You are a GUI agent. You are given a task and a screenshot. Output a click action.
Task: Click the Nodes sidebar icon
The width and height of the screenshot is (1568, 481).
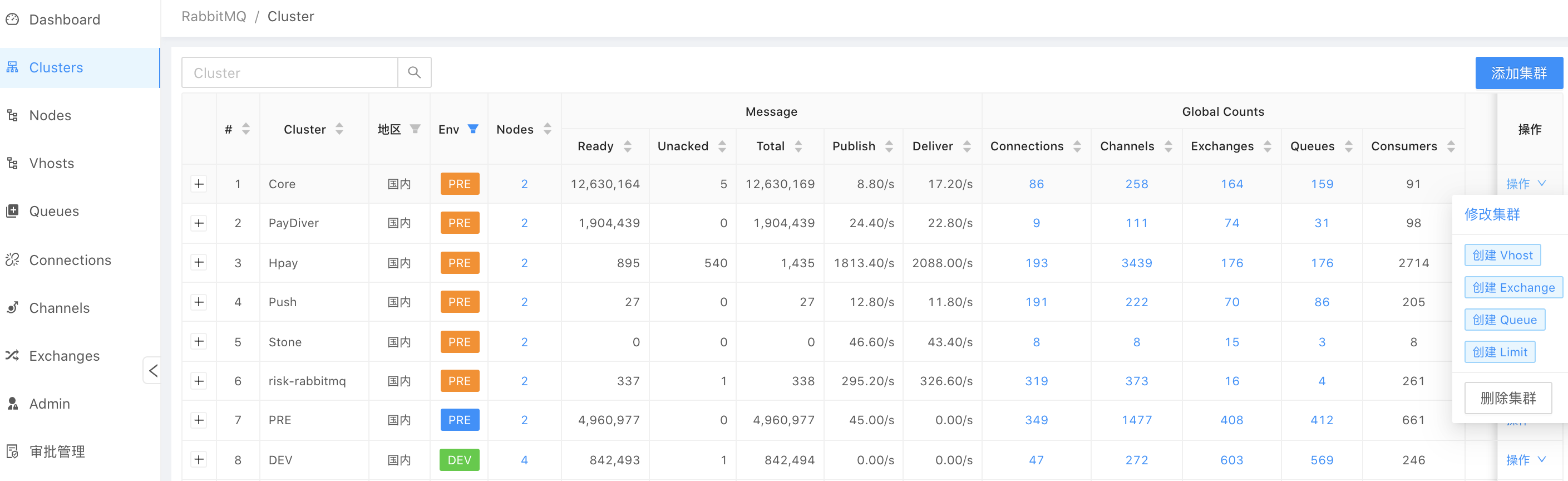(12, 115)
